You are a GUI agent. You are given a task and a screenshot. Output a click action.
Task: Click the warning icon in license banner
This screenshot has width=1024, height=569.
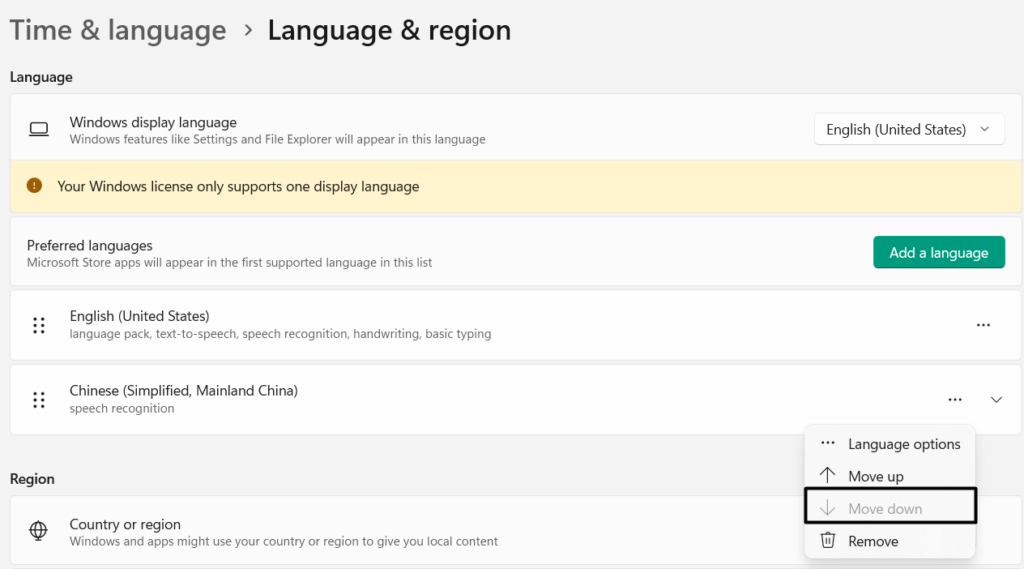[x=35, y=186]
